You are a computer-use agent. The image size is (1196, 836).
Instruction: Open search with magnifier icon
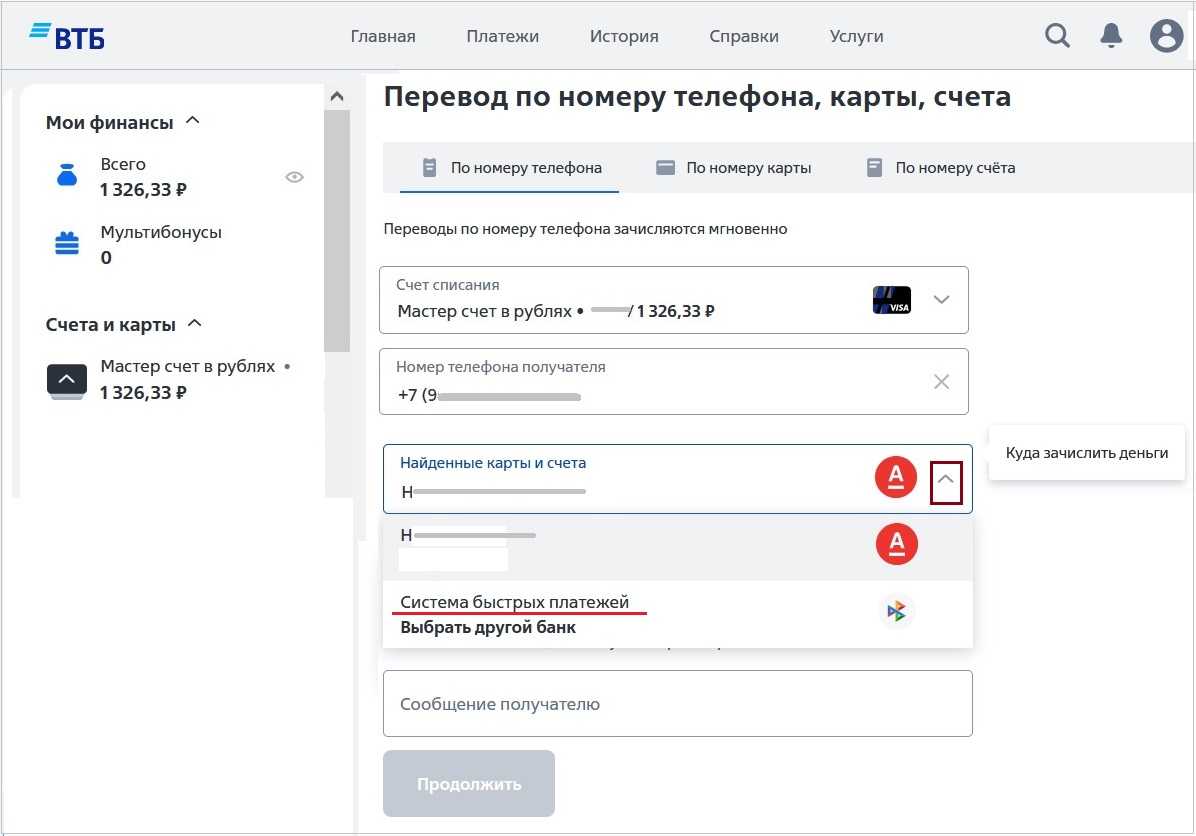[x=1057, y=36]
